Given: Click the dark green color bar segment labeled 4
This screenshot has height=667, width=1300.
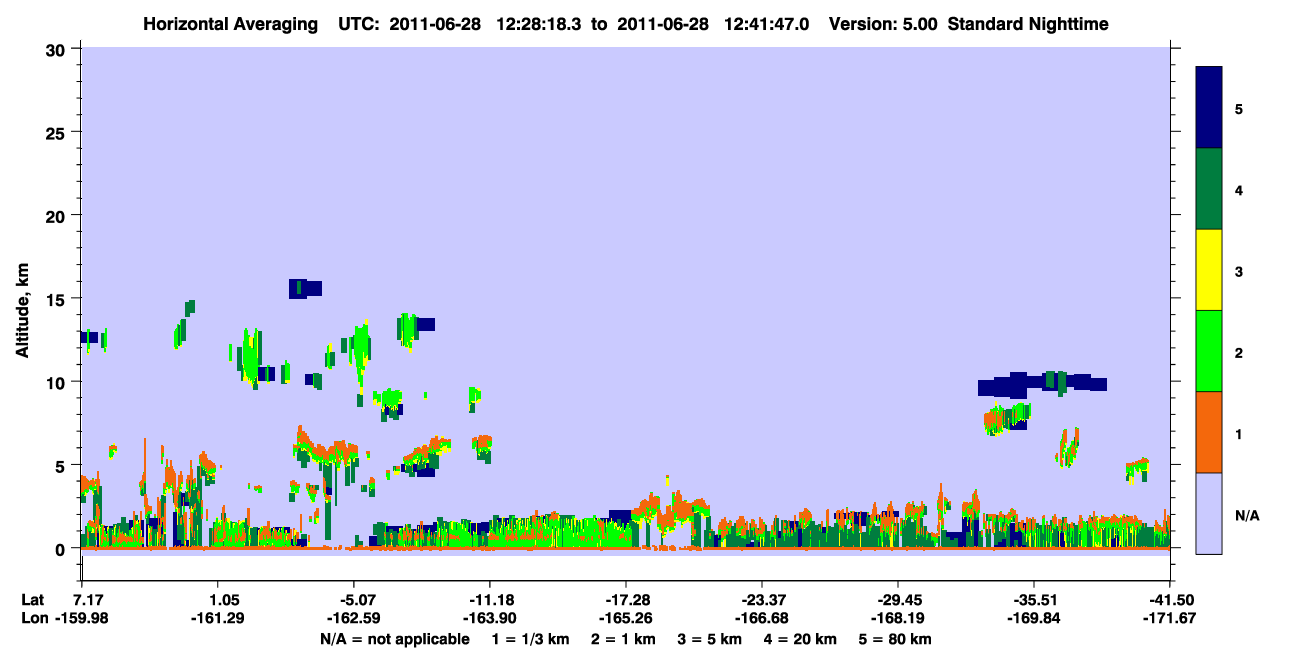Looking at the screenshot, I should point(1209,189).
